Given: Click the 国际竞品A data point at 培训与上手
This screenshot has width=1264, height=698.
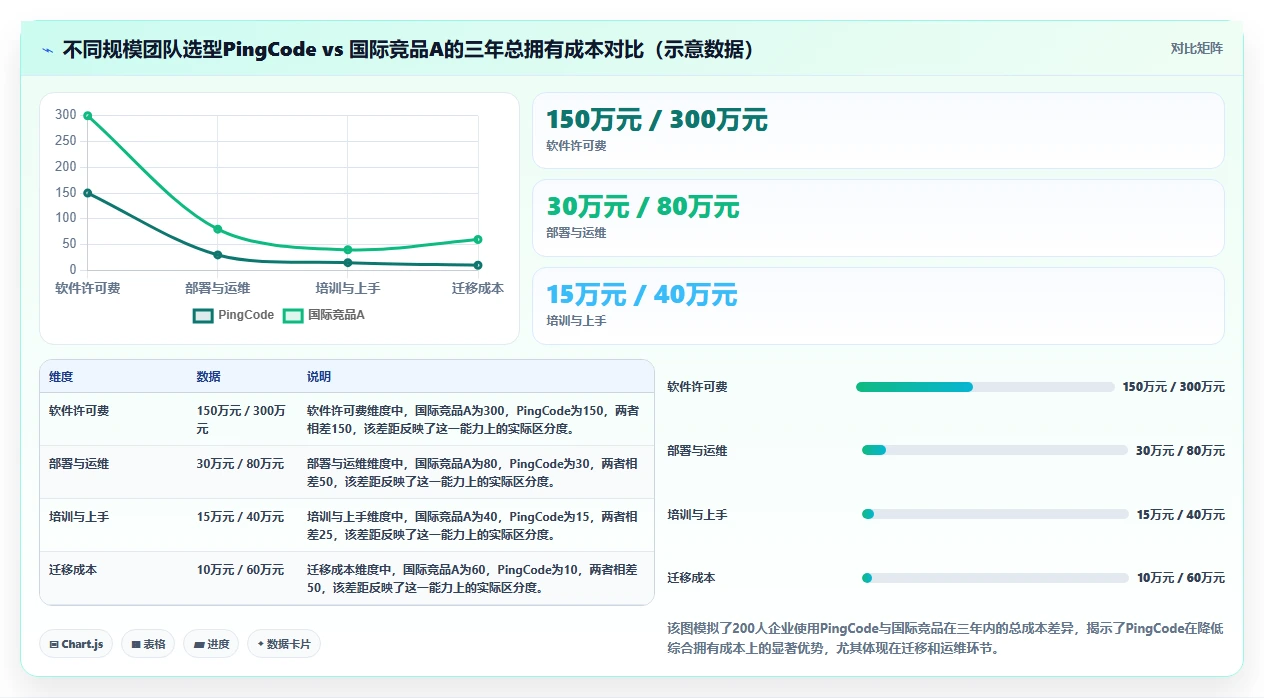Looking at the screenshot, I should click(348, 250).
